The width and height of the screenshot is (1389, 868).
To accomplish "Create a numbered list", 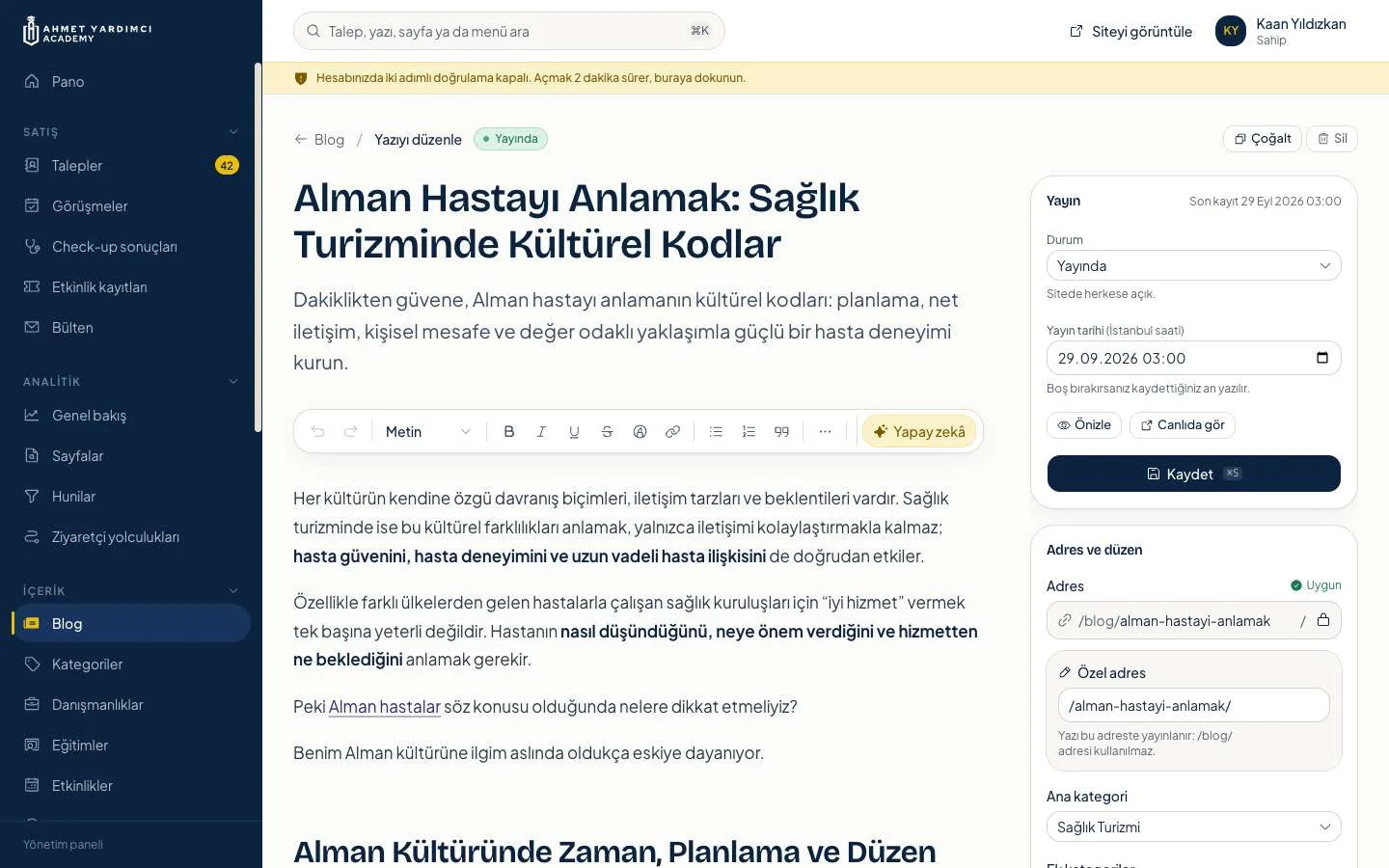I will point(749,432).
